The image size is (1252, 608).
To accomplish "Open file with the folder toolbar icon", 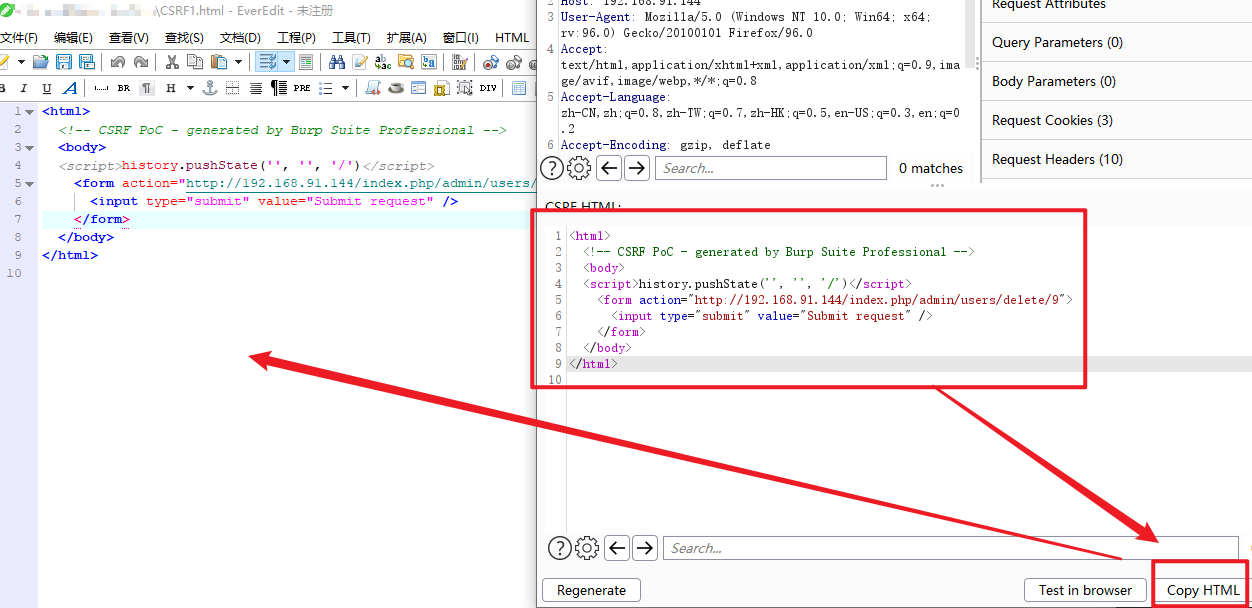I will [40, 62].
